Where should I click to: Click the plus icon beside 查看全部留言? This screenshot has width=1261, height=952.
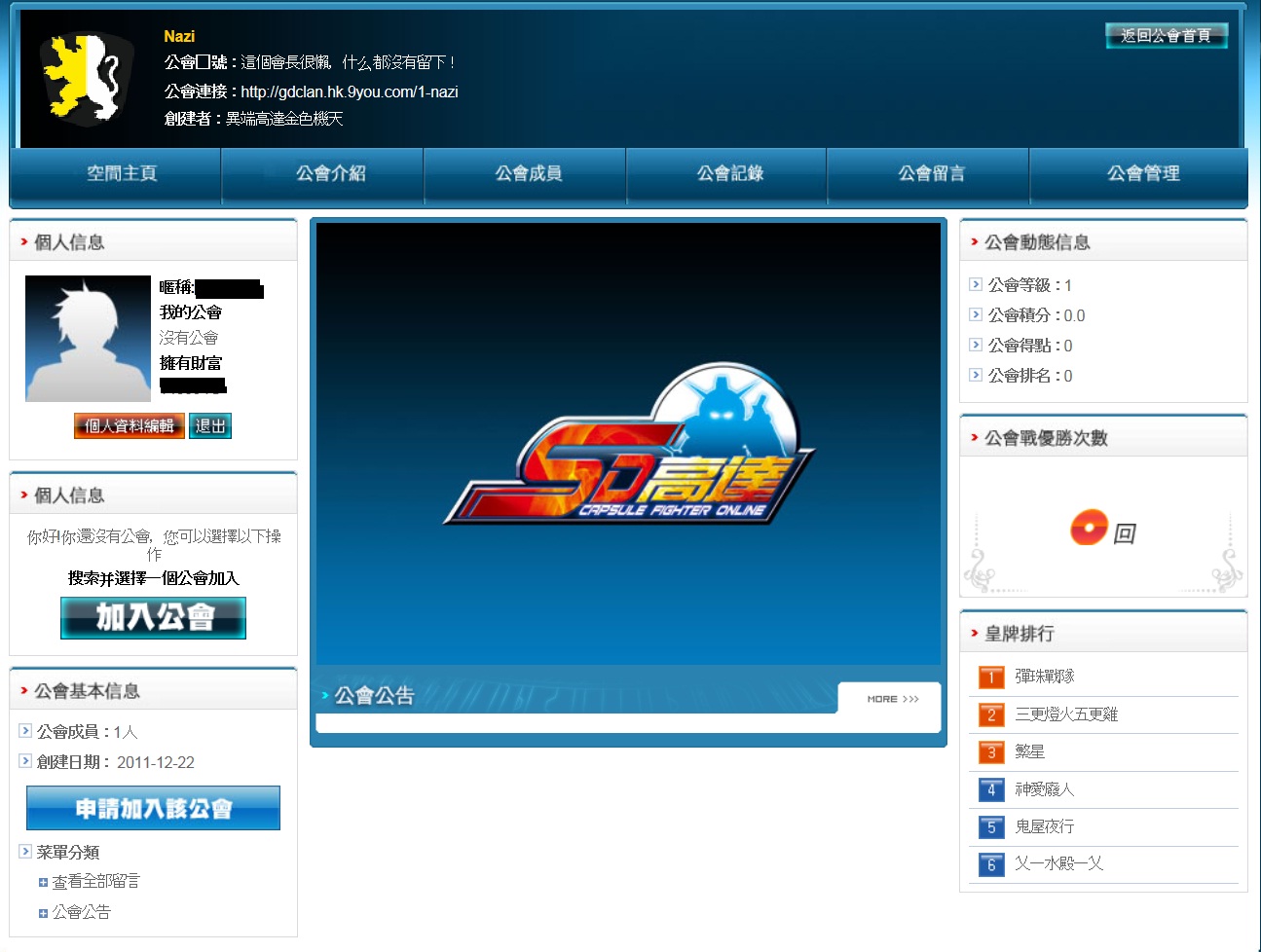click(x=43, y=883)
